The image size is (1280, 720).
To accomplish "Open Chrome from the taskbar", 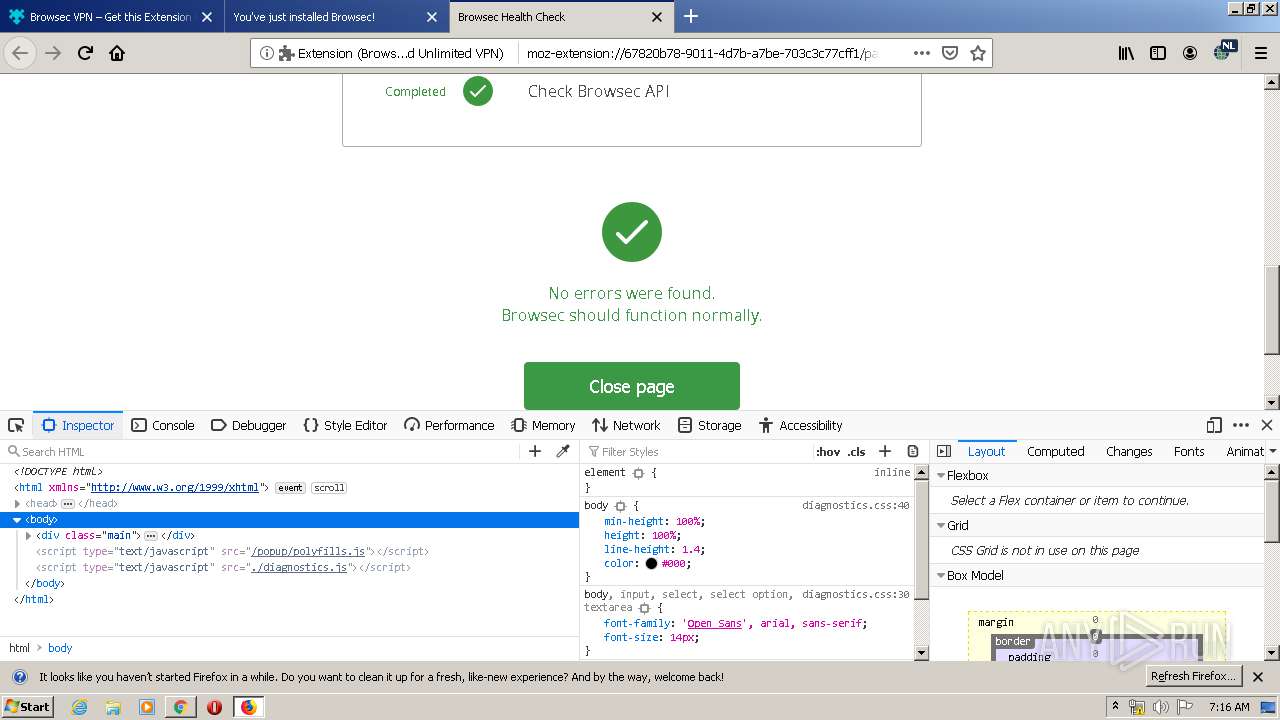I will point(180,707).
